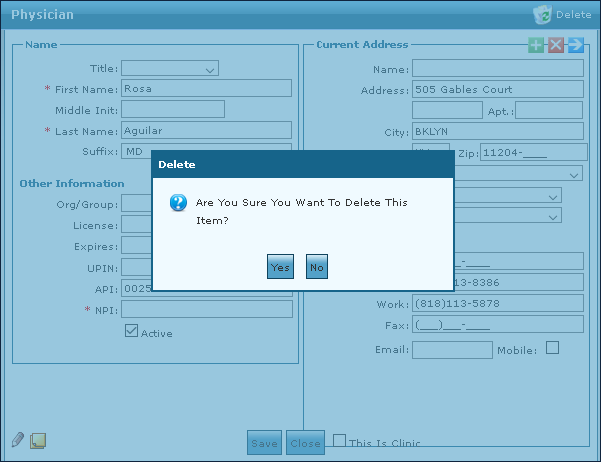Click the recycle bin Delete icon

pos(543,14)
